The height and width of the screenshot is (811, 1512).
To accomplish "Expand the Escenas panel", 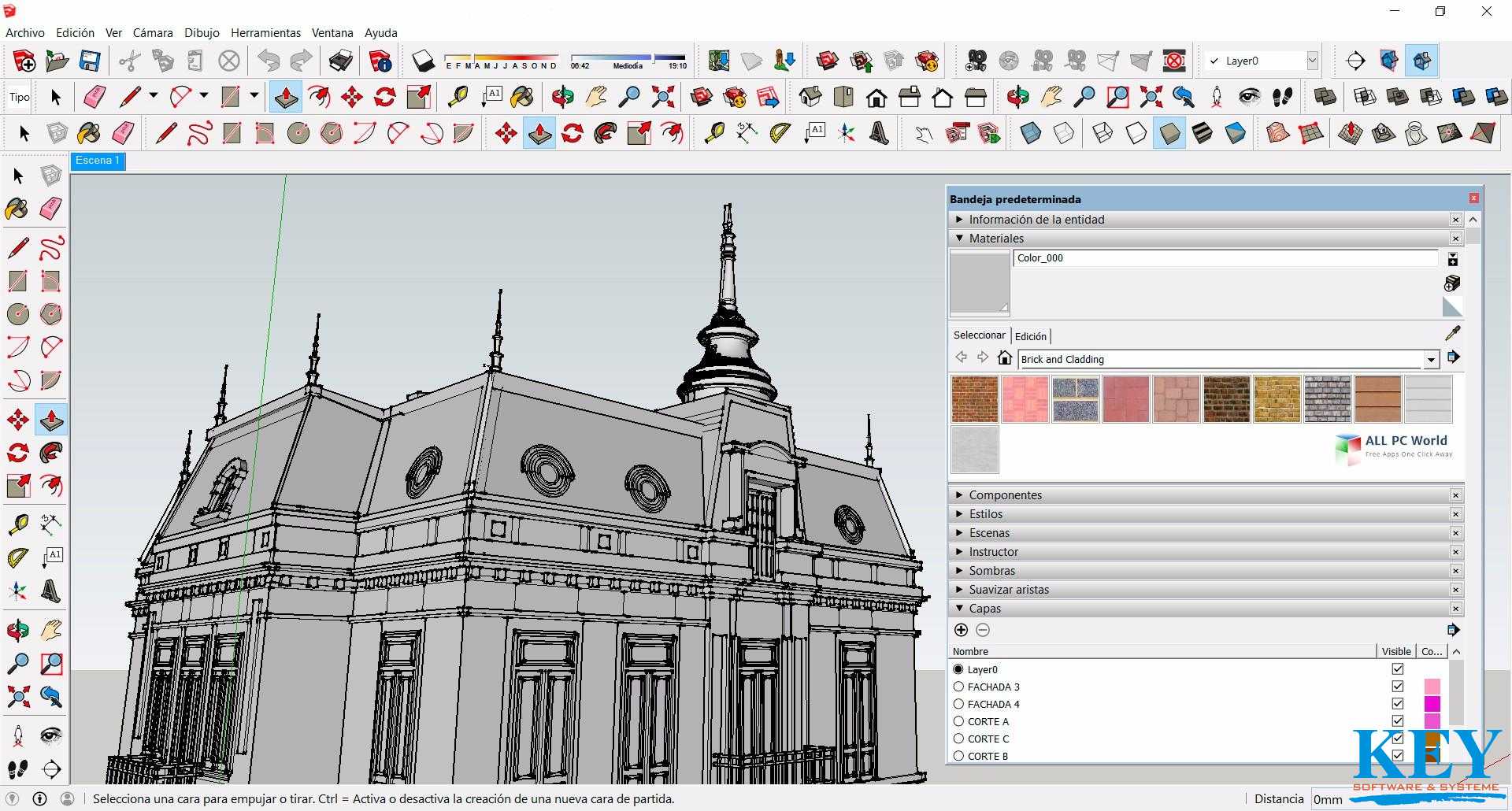I will pos(959,533).
